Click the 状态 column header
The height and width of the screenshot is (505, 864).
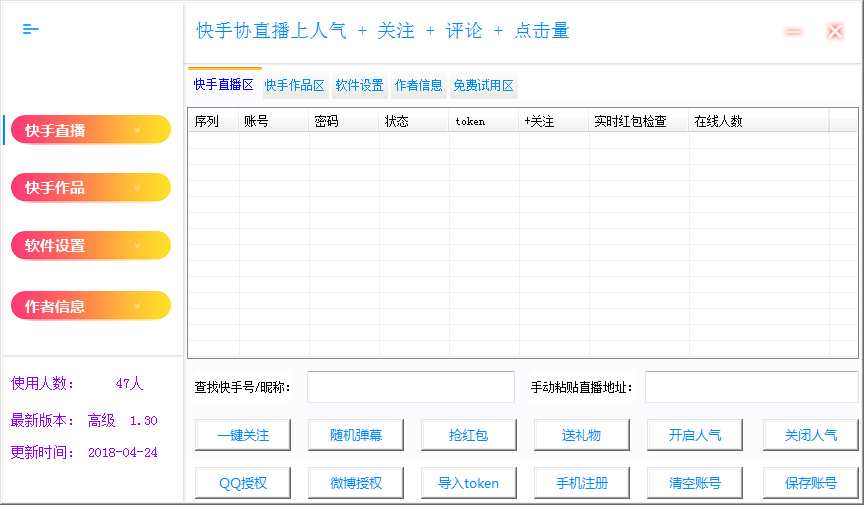pyautogui.click(x=414, y=121)
